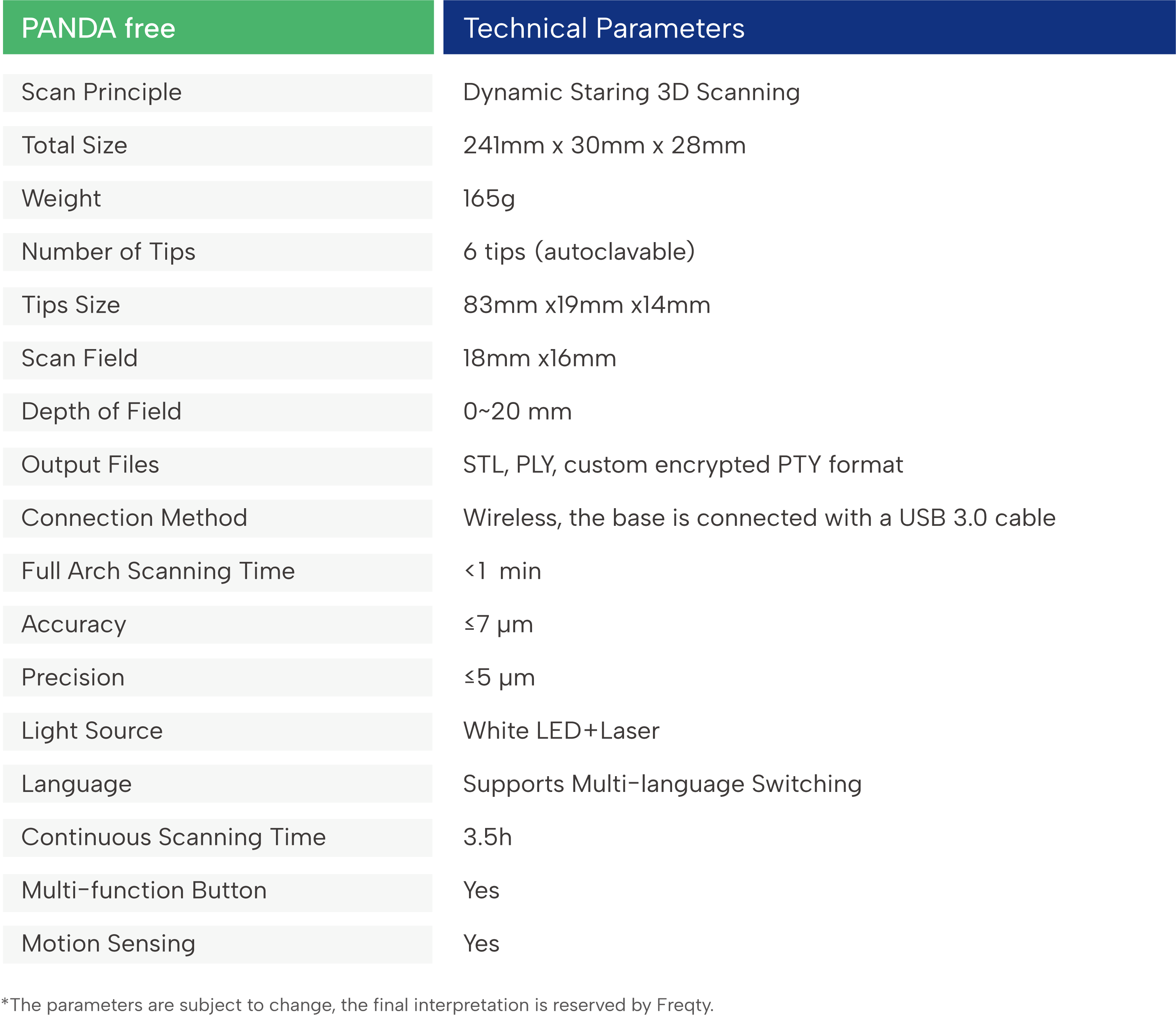Click the USB 3.0 cable connection value

tap(759, 518)
